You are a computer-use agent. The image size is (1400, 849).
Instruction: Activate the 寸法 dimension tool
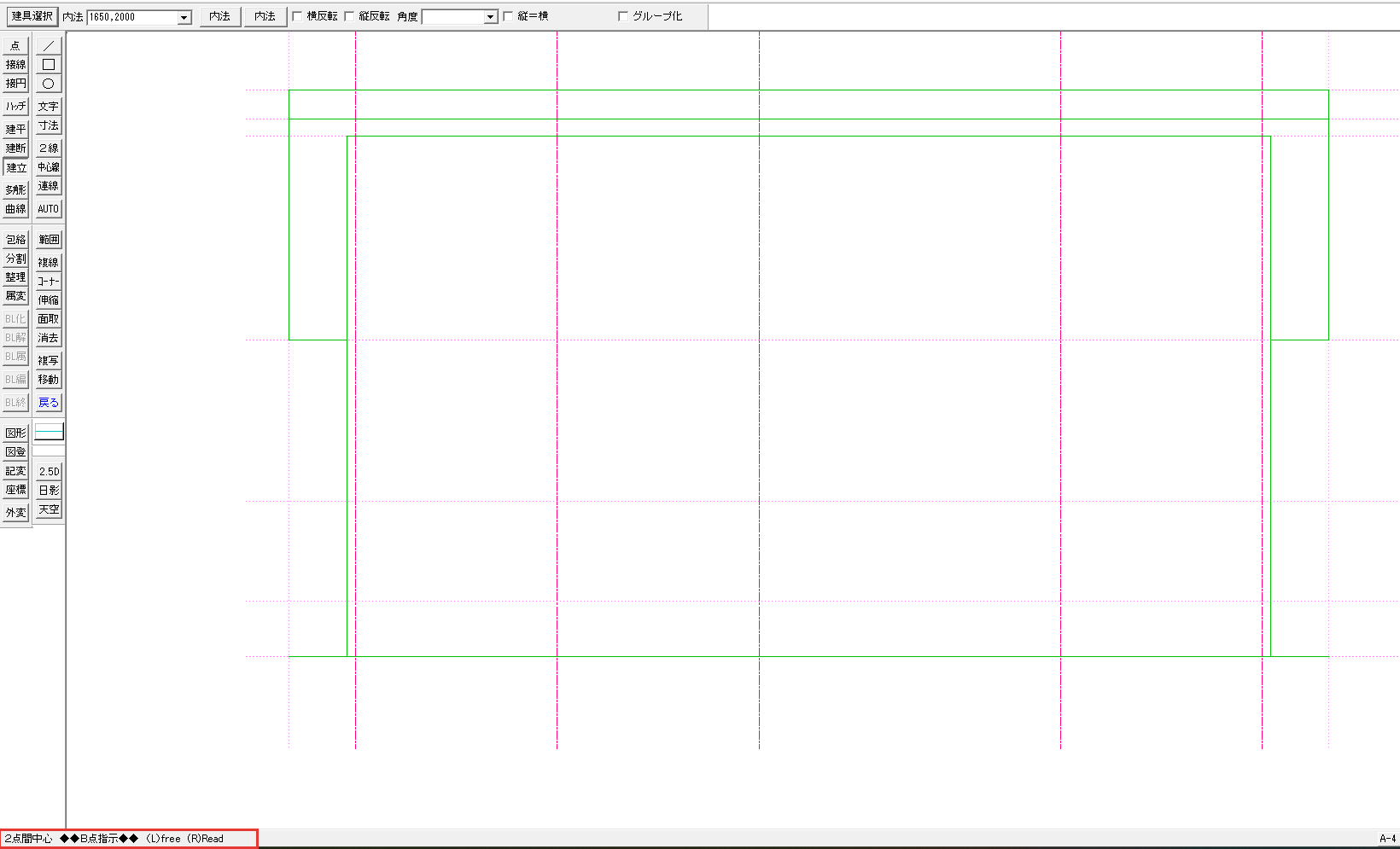[49, 125]
